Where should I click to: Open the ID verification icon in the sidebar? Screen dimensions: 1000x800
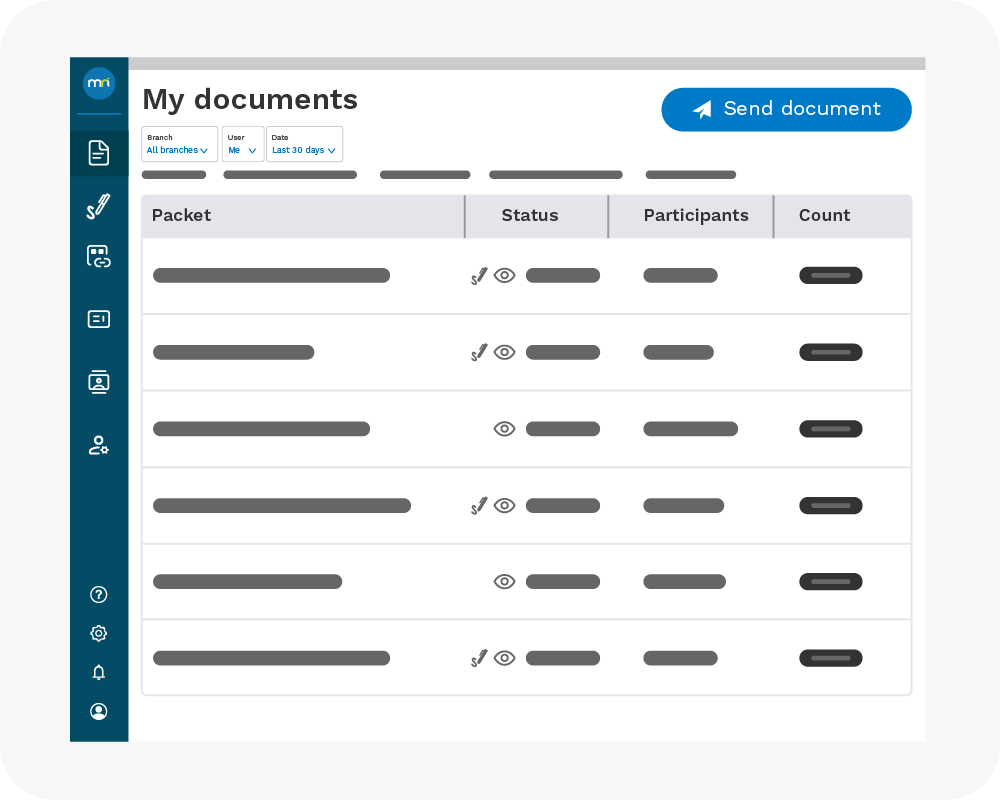99,381
